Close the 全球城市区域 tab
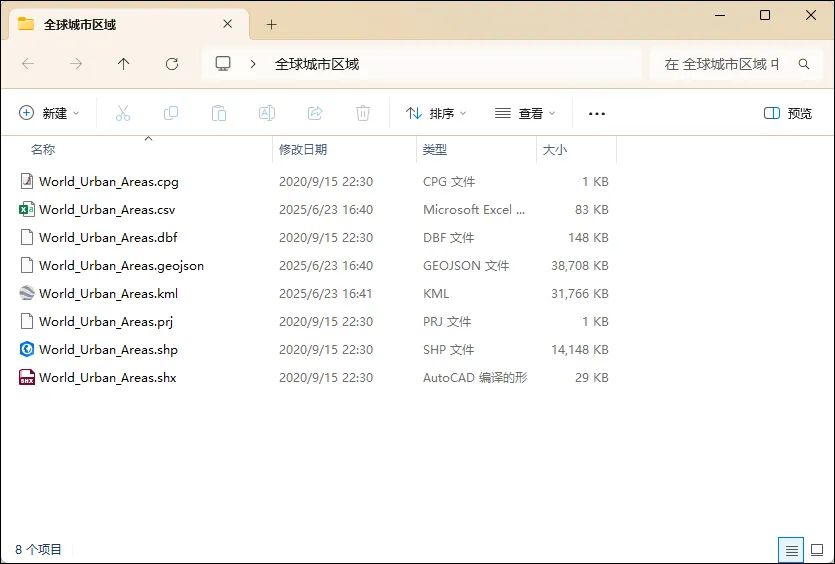 [x=227, y=24]
